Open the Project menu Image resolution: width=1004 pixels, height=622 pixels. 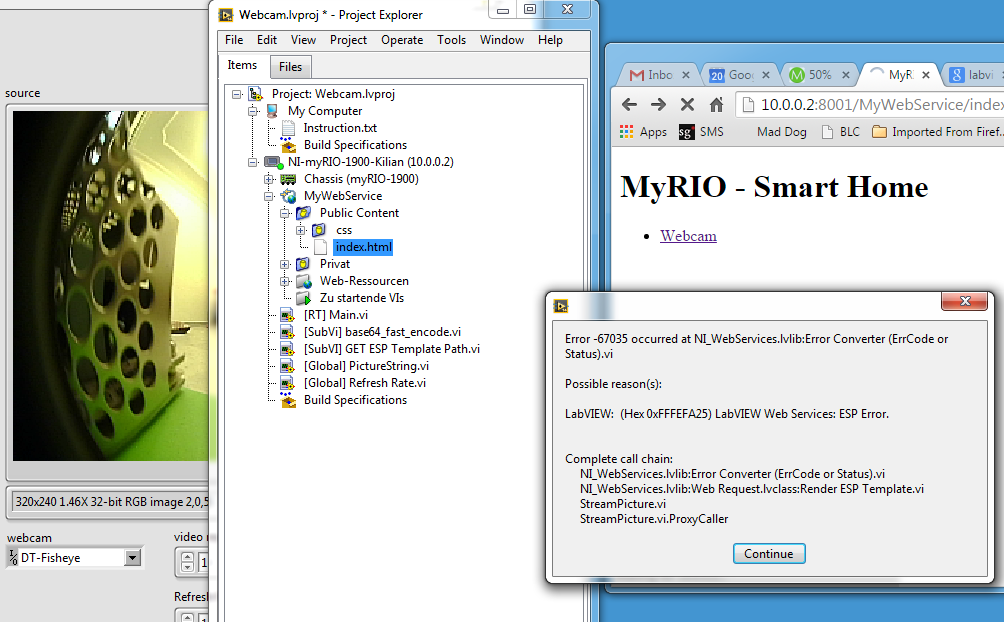point(348,40)
